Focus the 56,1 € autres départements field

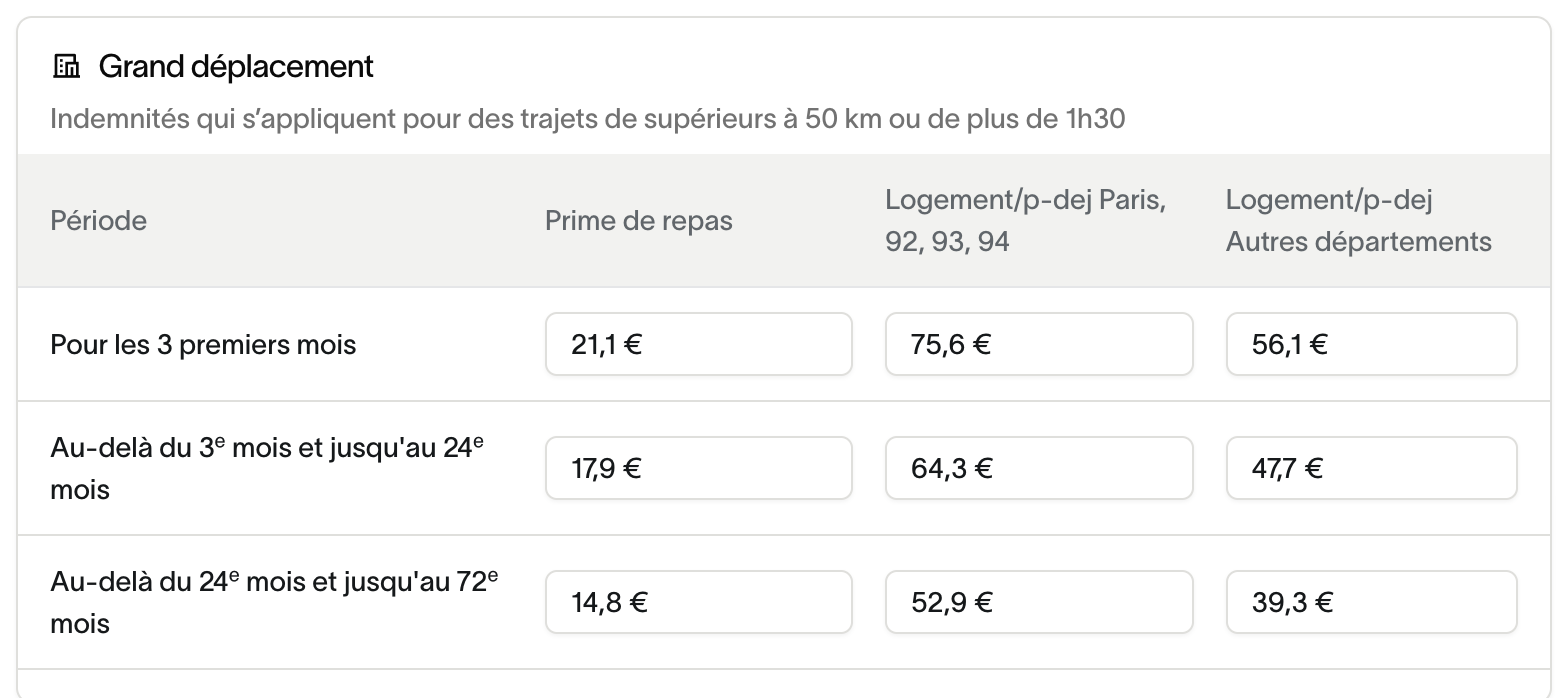point(1372,345)
